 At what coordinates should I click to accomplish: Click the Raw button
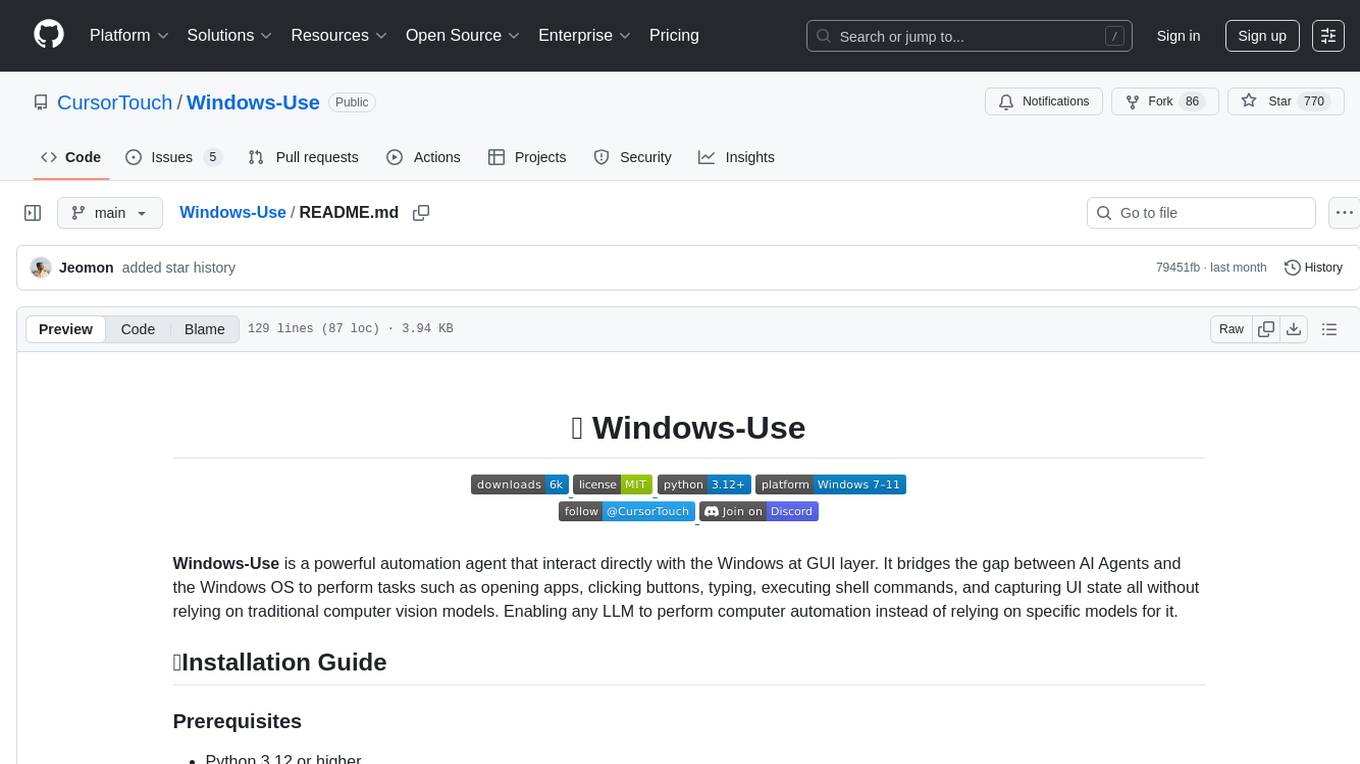coord(1232,329)
